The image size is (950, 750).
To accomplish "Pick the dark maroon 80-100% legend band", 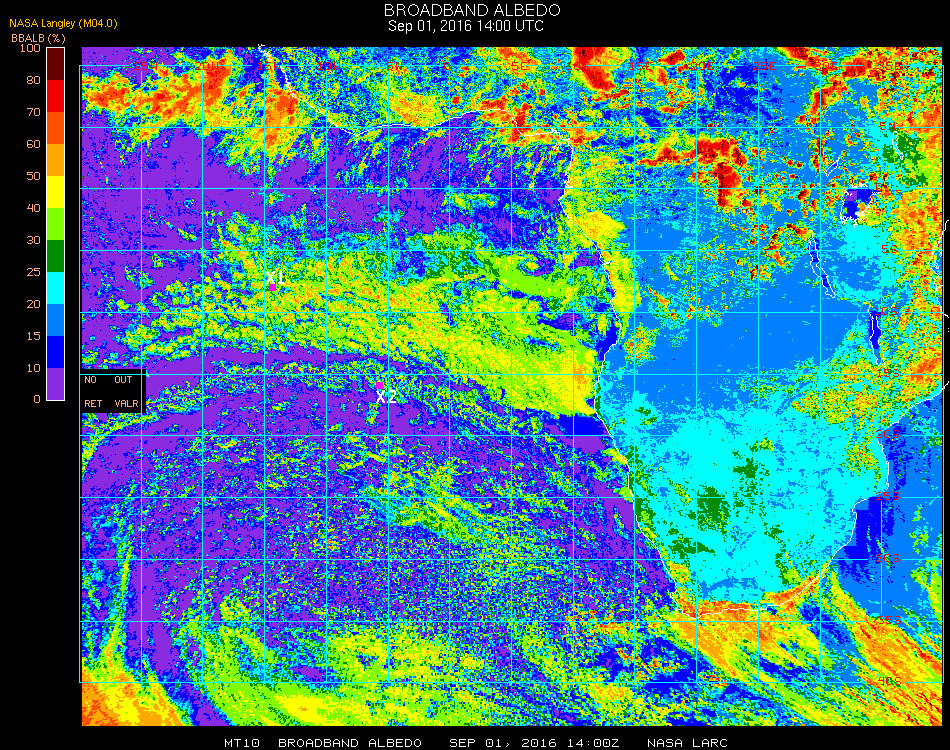I will tap(56, 64).
